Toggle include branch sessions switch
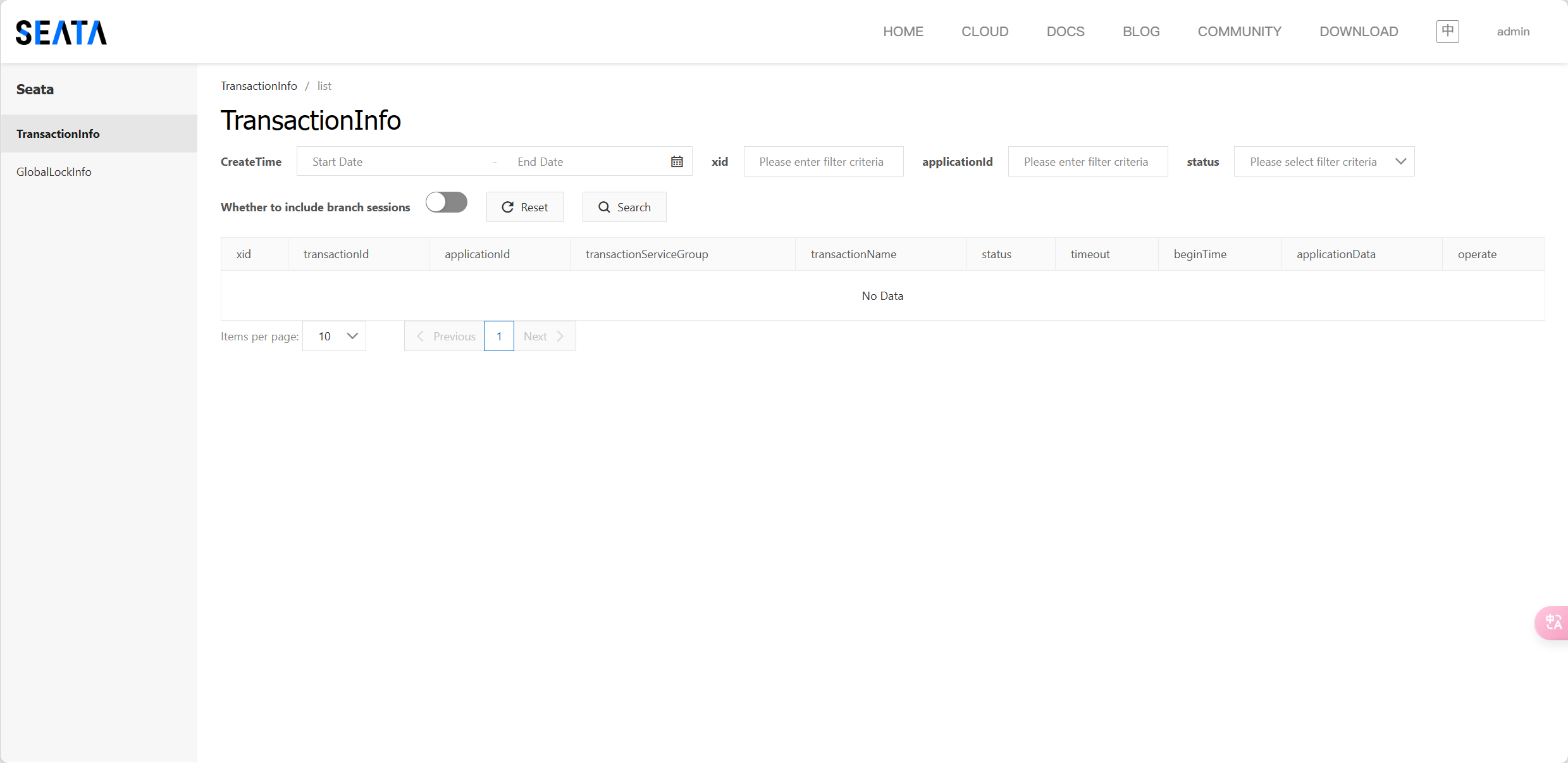This screenshot has height=763, width=1568. 447,203
